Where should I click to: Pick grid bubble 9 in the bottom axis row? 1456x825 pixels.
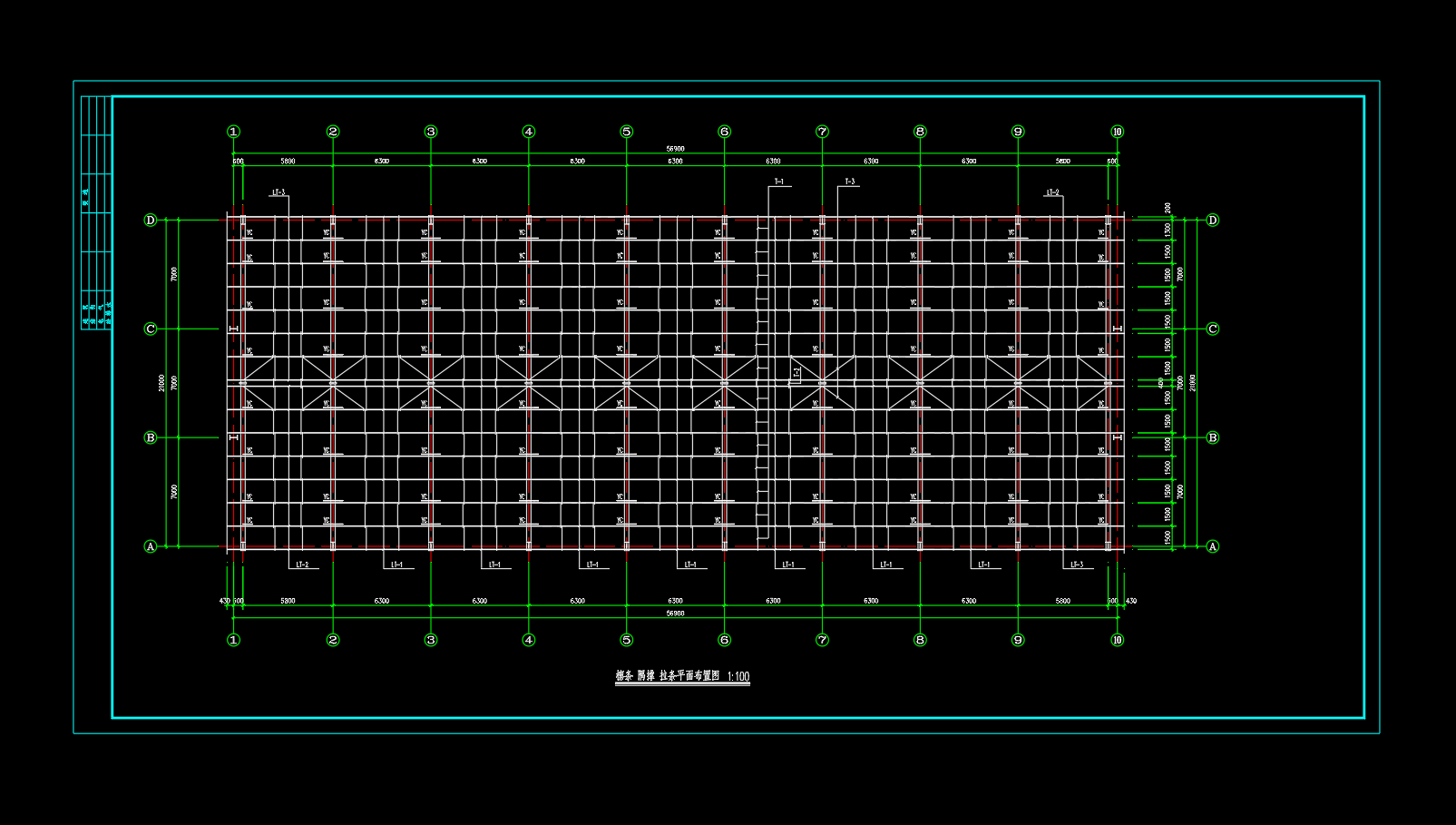click(x=1018, y=640)
